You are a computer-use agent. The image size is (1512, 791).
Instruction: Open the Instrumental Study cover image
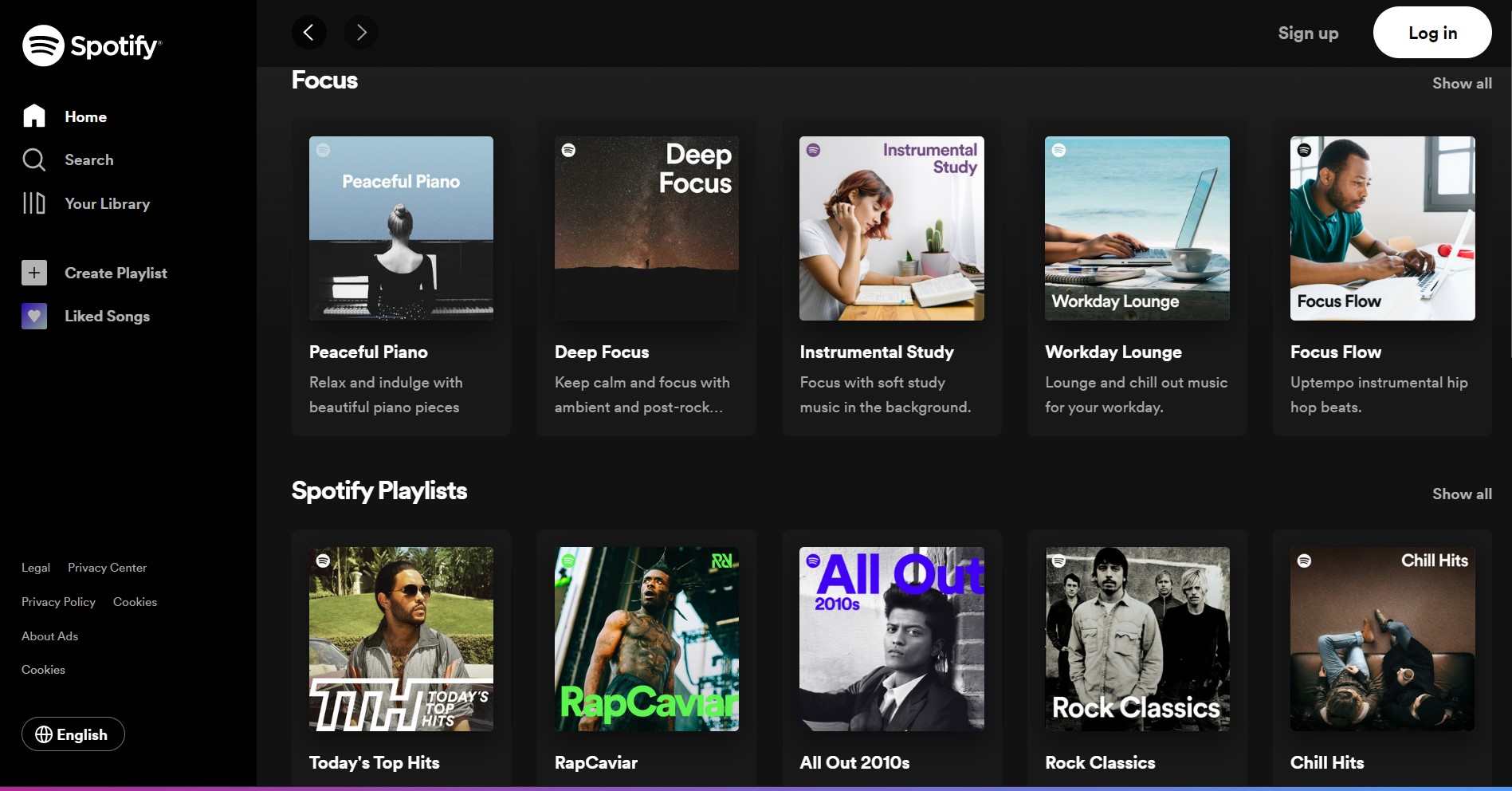tap(892, 228)
